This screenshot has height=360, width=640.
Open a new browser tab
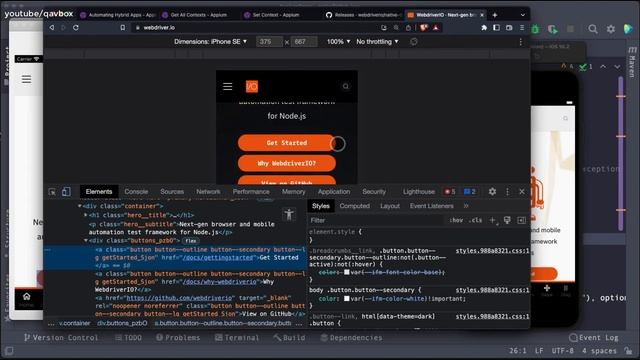click(495, 15)
